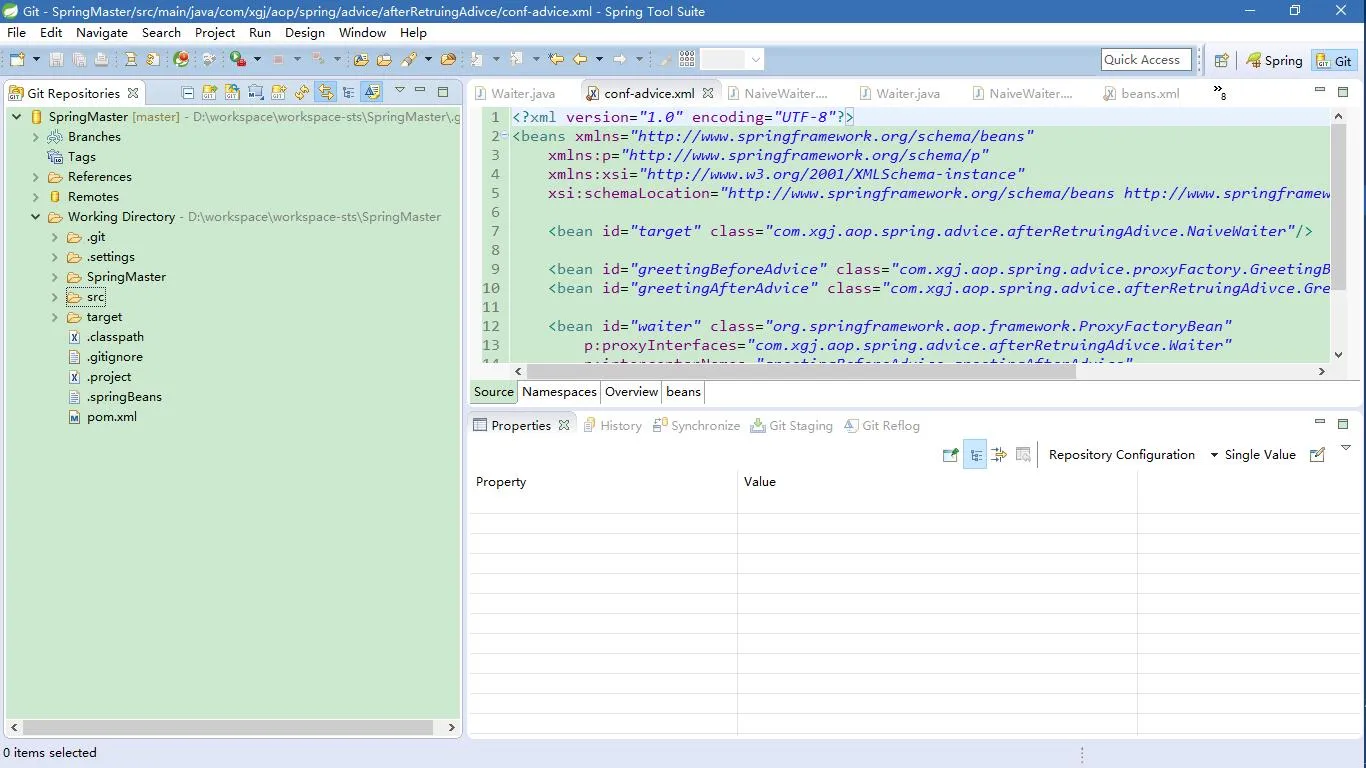The width and height of the screenshot is (1366, 768).
Task: Navigate back with the yellow left arrow
Action: 579,59
